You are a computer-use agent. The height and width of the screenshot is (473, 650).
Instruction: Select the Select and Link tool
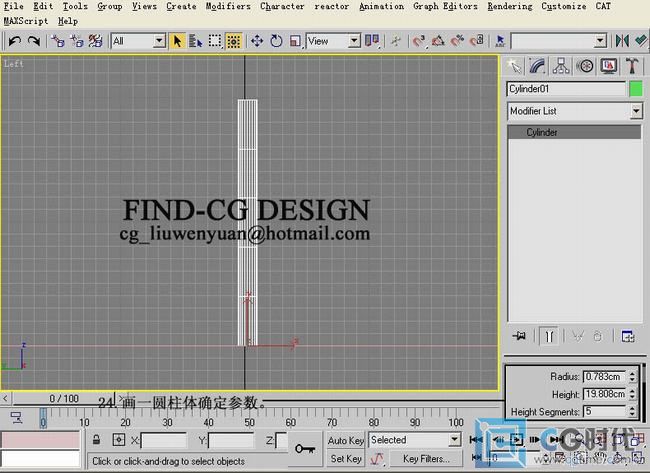pos(58,41)
